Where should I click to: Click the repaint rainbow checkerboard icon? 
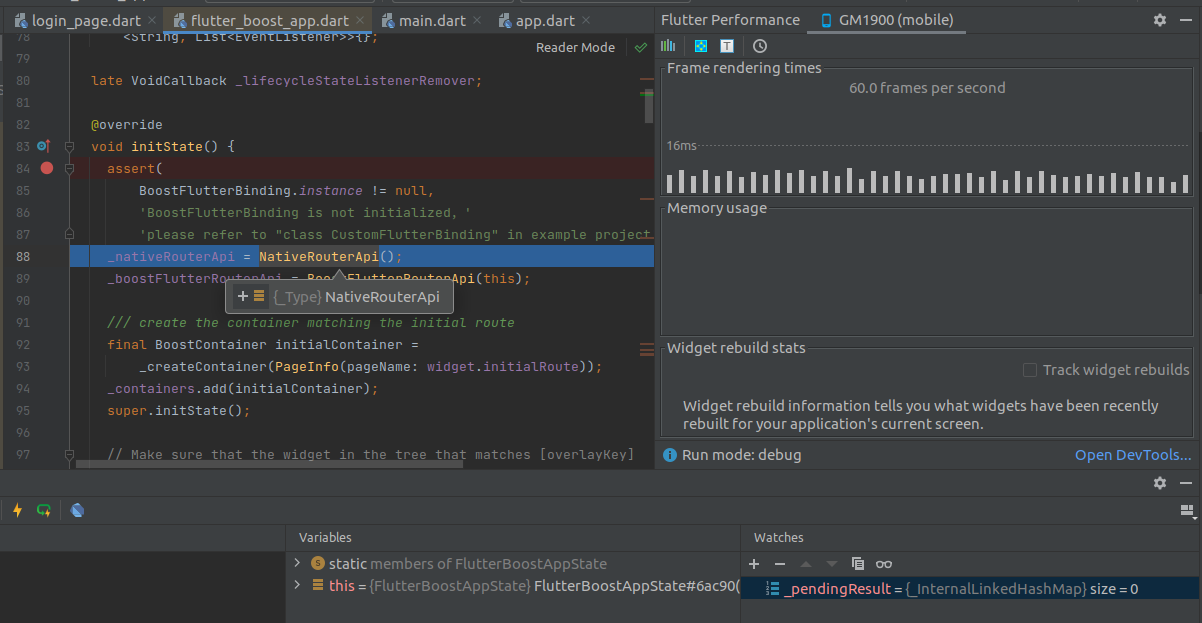[x=701, y=46]
